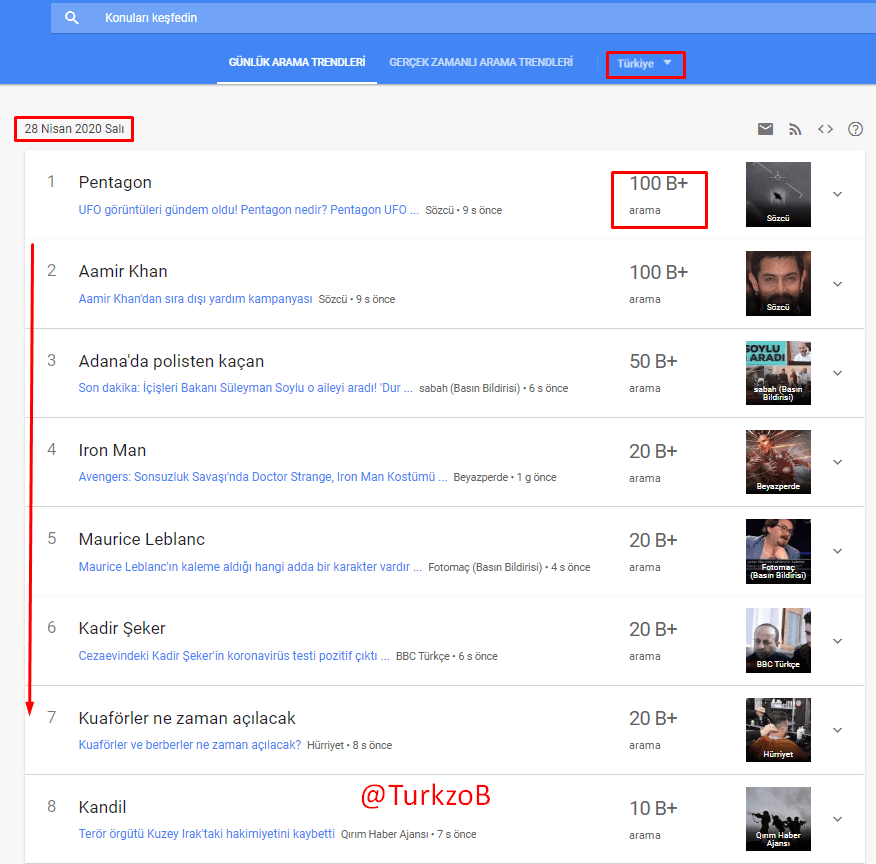The image size is (876, 864).
Task: Open the Terör örgütü Kuzey Irak link
Action: (206, 834)
